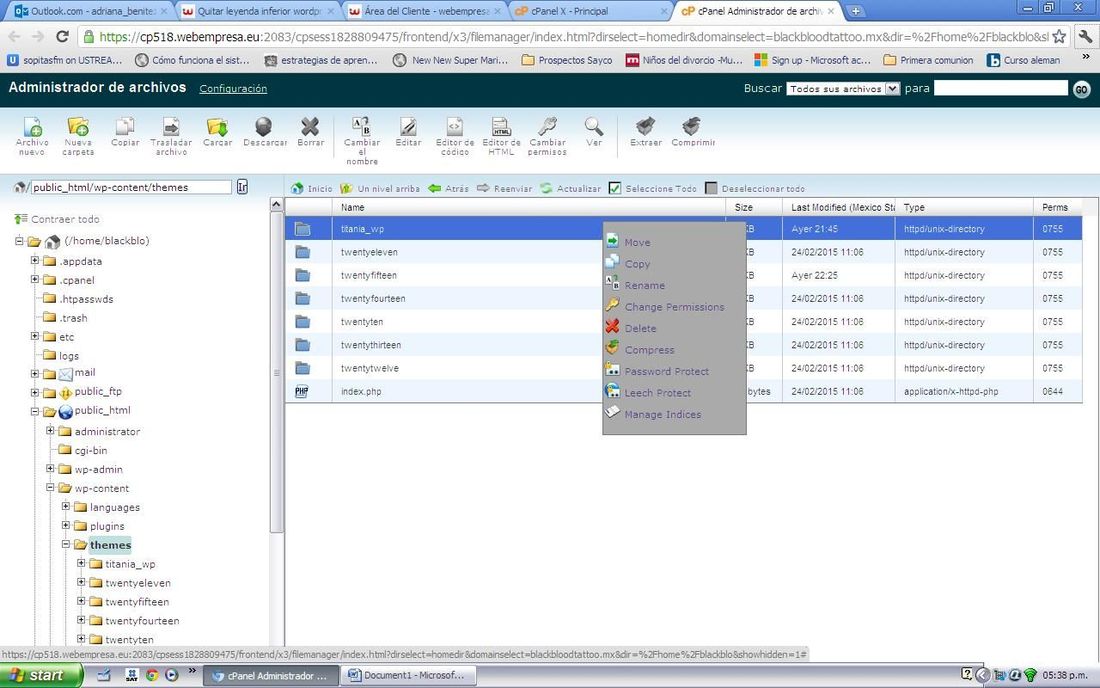The height and width of the screenshot is (688, 1100).
Task: Click the public_html/wp-content/themes path field
Action: pos(130,187)
